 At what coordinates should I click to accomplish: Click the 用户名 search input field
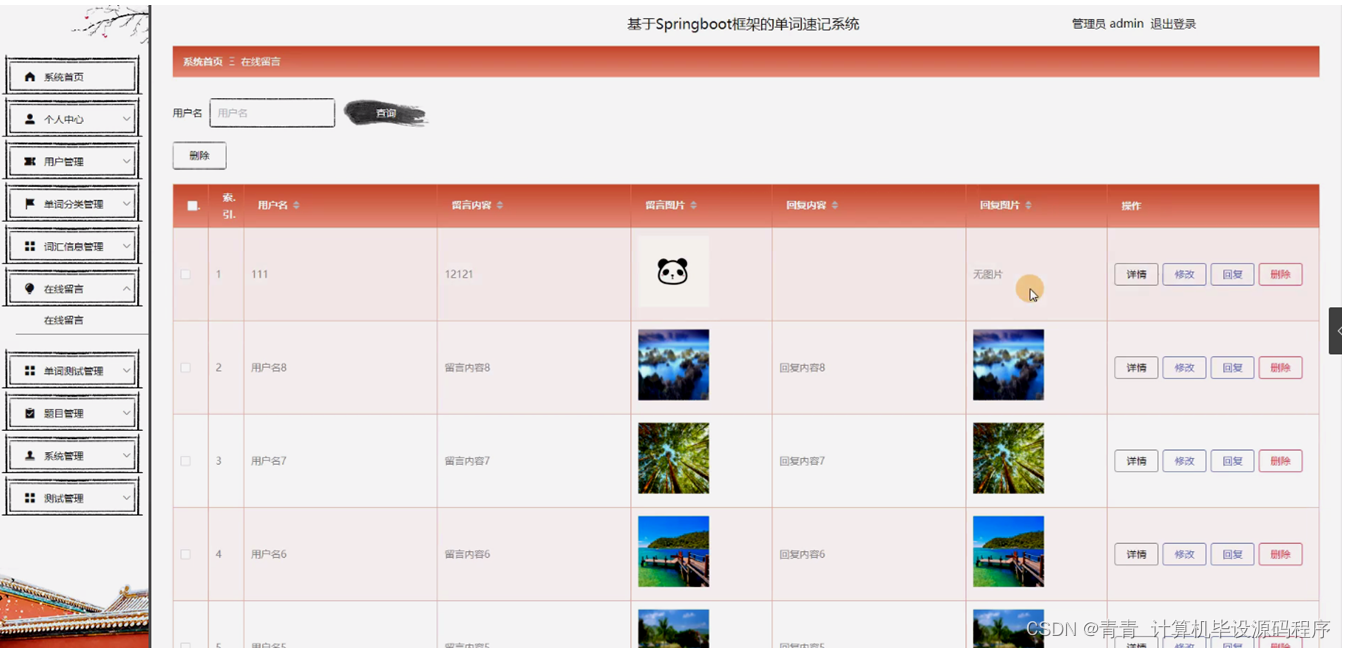(x=272, y=113)
